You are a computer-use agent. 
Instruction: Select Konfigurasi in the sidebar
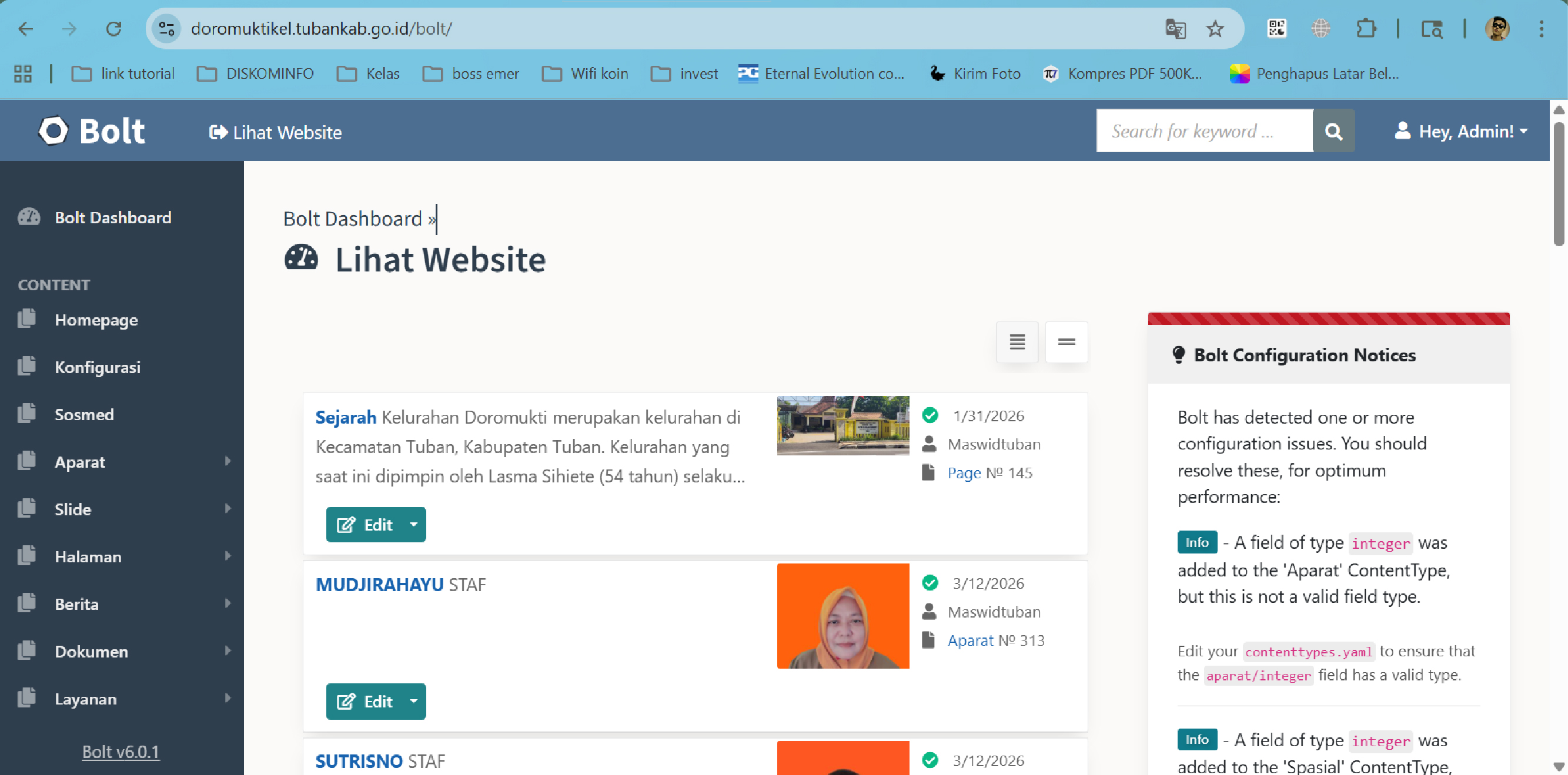(98, 367)
